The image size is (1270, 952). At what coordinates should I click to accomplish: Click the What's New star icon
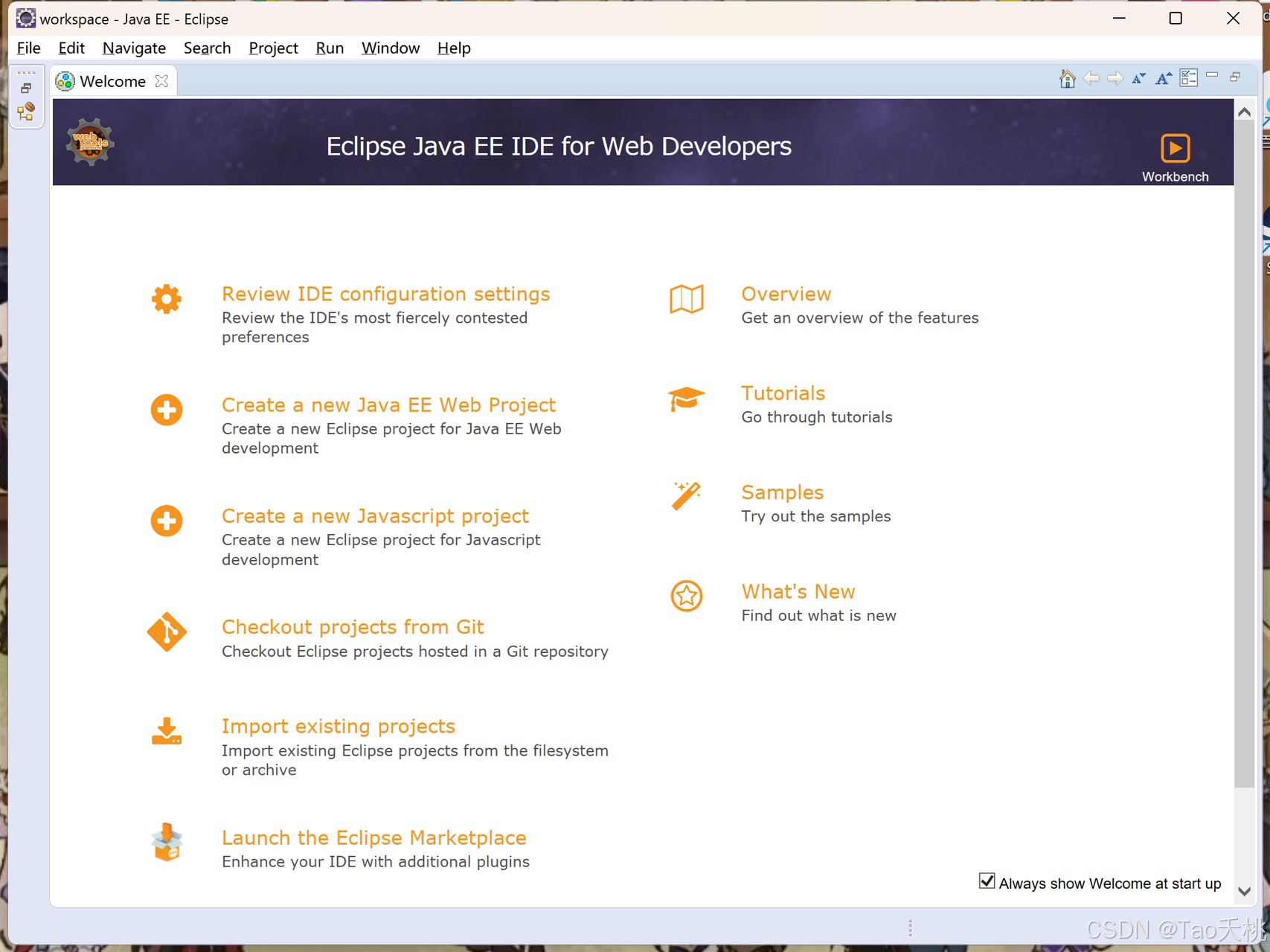coord(687,596)
